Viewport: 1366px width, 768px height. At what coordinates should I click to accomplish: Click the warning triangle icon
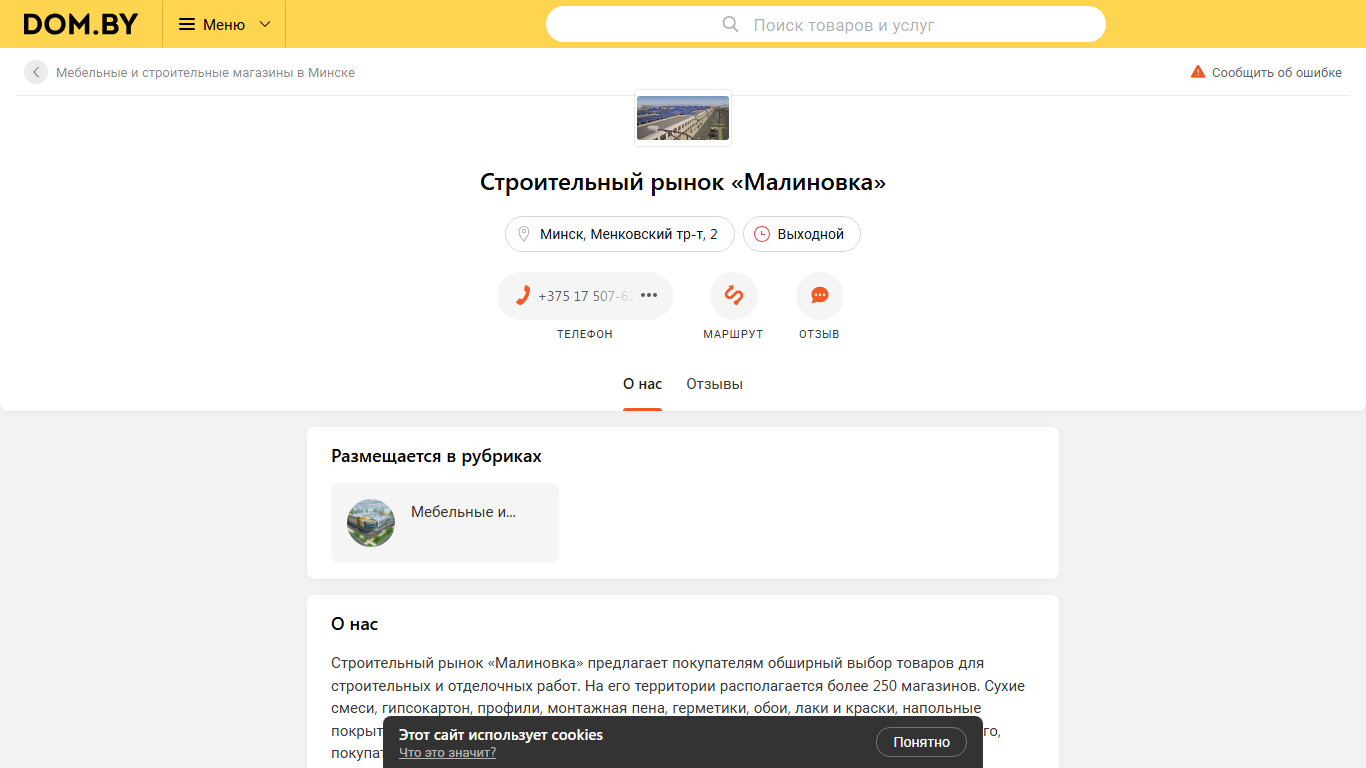click(x=1198, y=72)
